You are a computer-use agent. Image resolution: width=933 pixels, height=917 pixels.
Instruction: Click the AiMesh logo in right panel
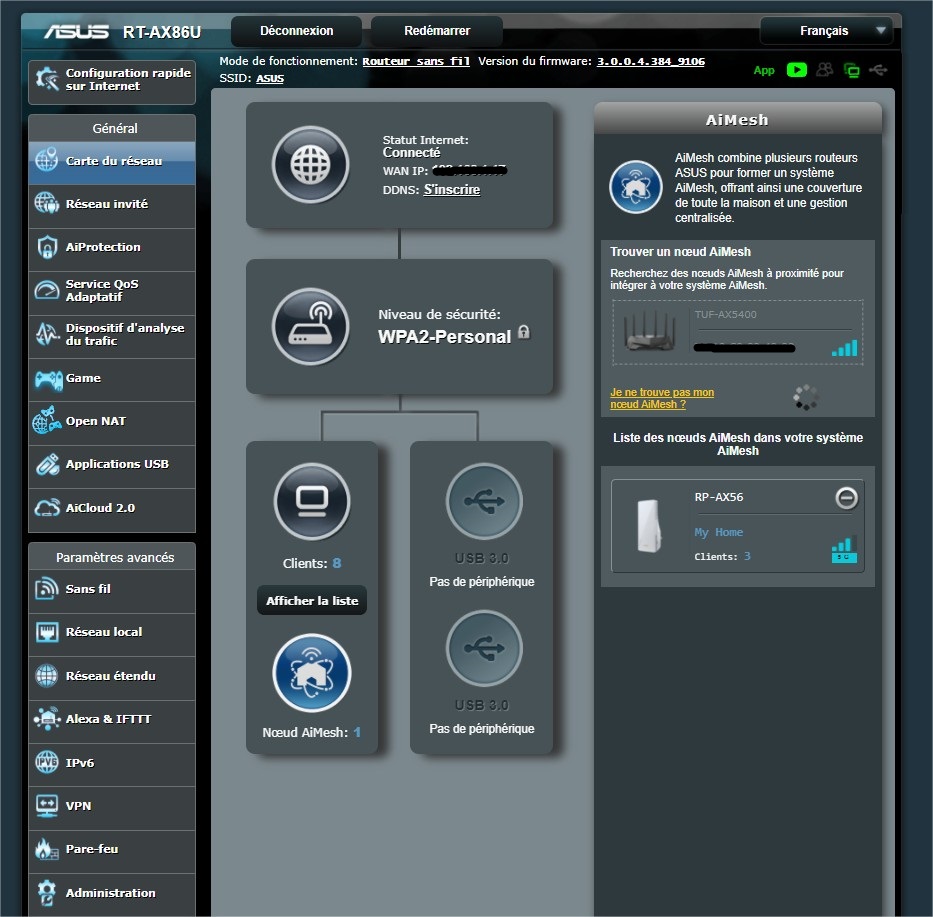click(x=635, y=187)
